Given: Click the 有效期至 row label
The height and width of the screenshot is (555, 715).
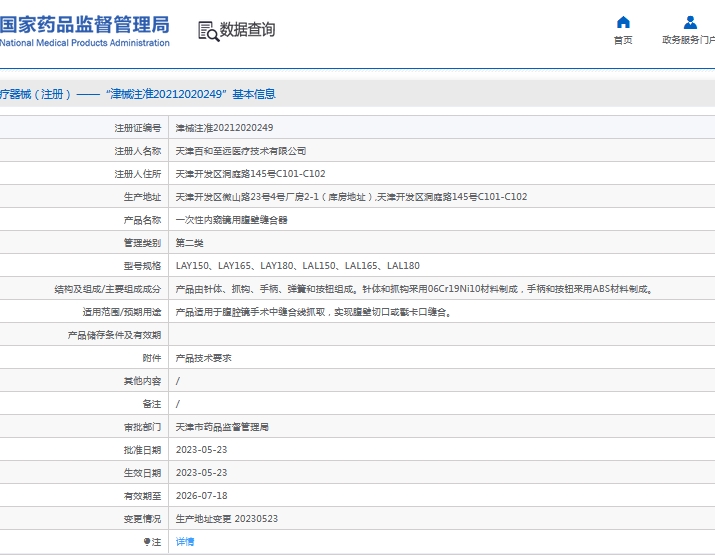Looking at the screenshot, I should pos(142,496).
